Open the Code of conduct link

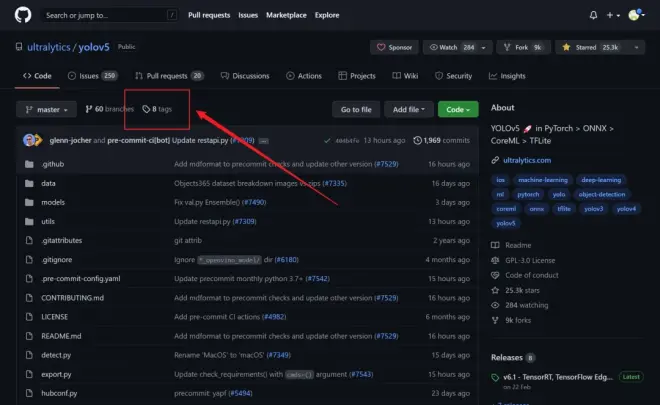[525, 275]
